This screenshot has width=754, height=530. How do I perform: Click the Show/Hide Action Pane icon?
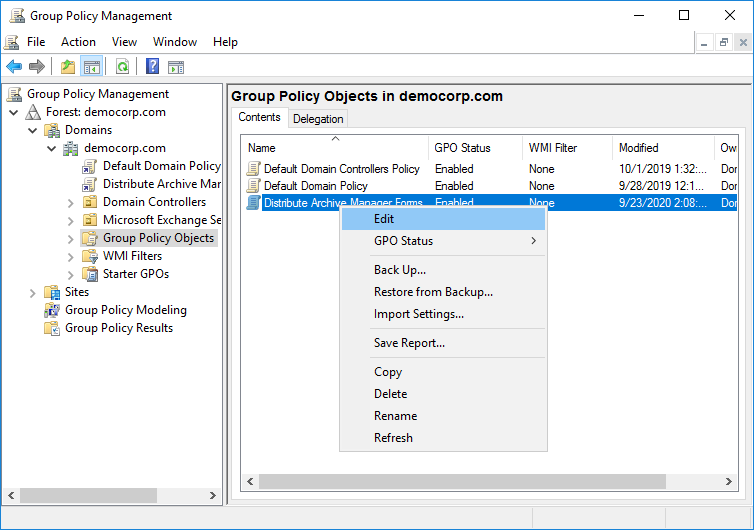pos(176,67)
